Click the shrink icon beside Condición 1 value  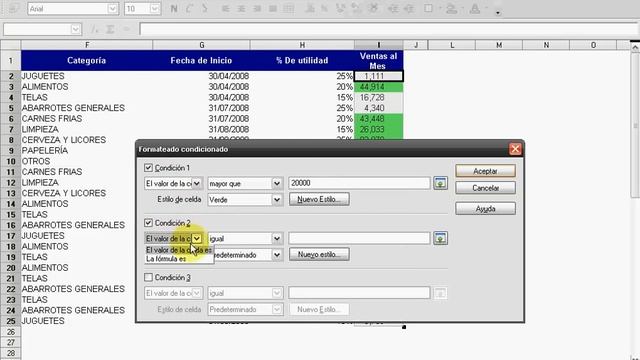click(440, 183)
